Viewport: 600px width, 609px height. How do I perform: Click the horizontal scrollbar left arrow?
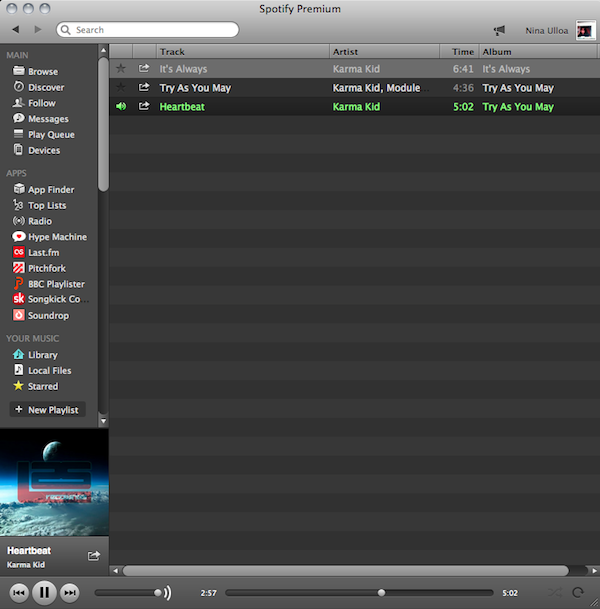(115, 571)
